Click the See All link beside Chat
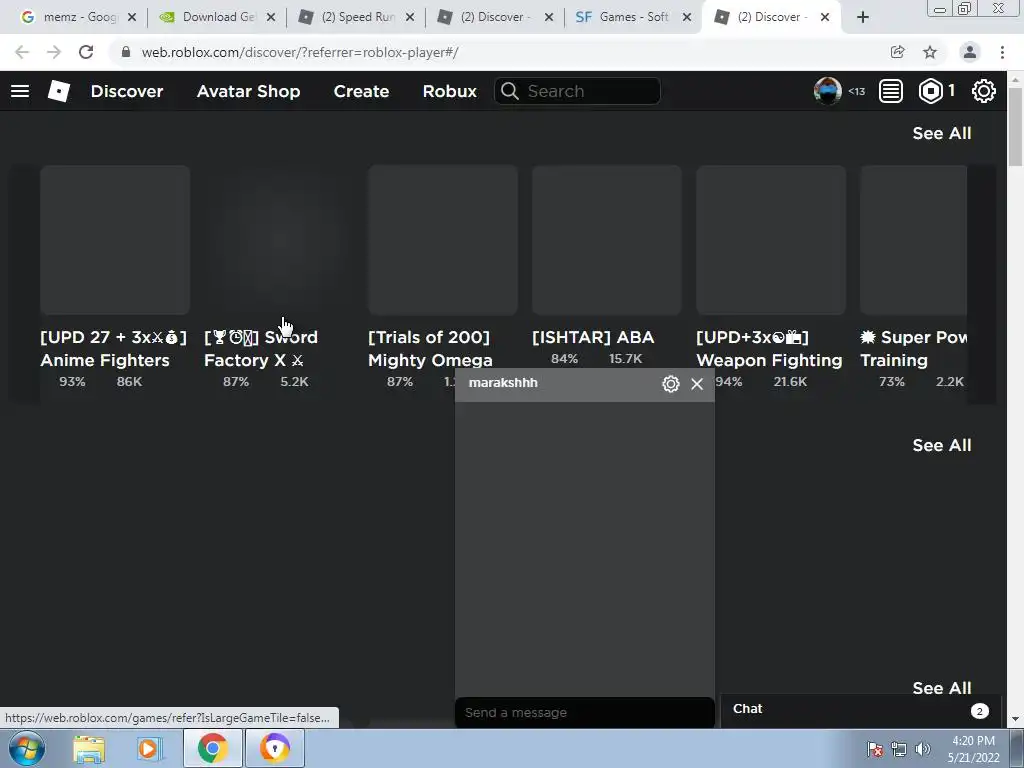The image size is (1024, 768). point(942,688)
